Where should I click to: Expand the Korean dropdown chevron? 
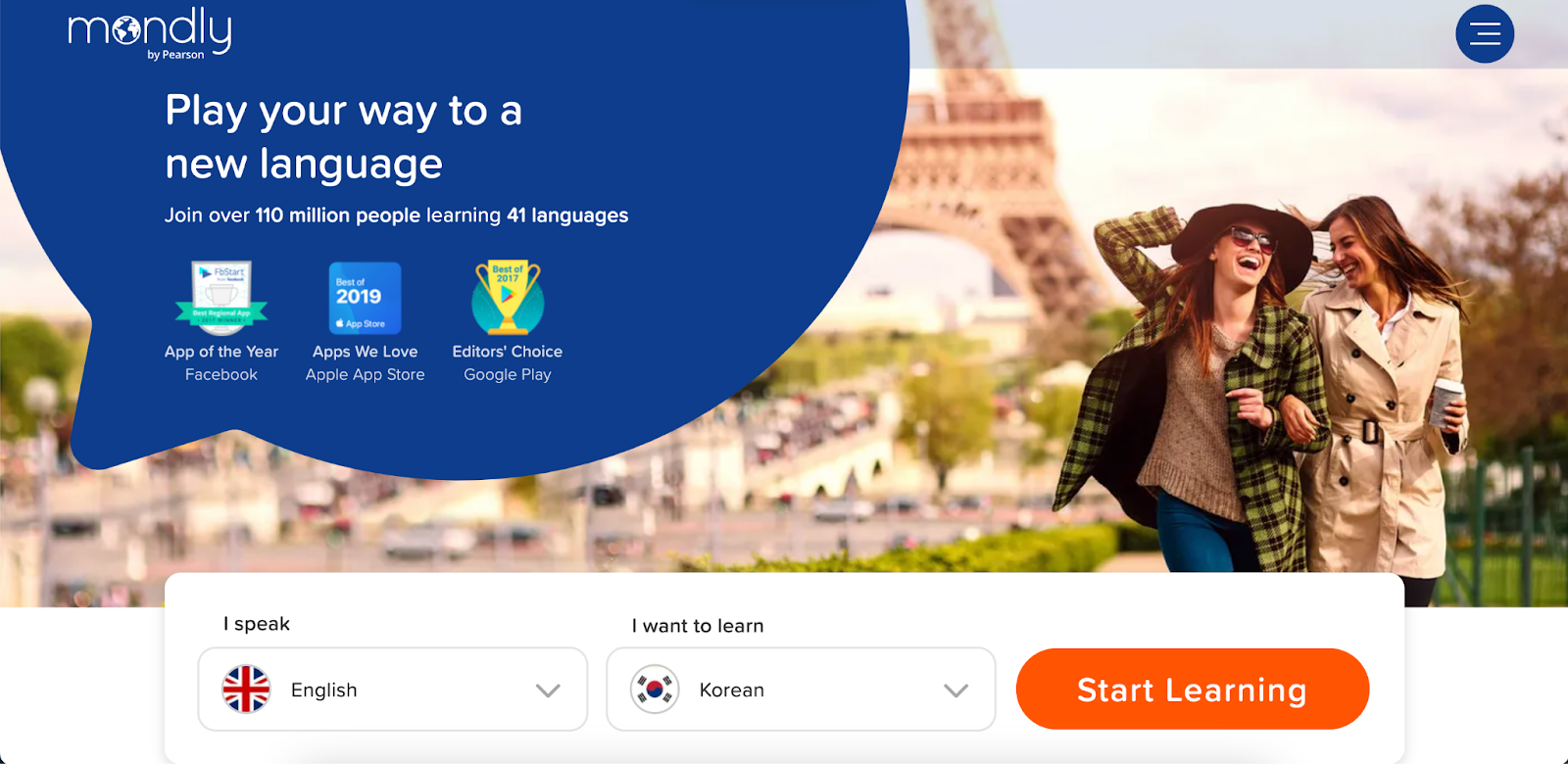click(955, 691)
